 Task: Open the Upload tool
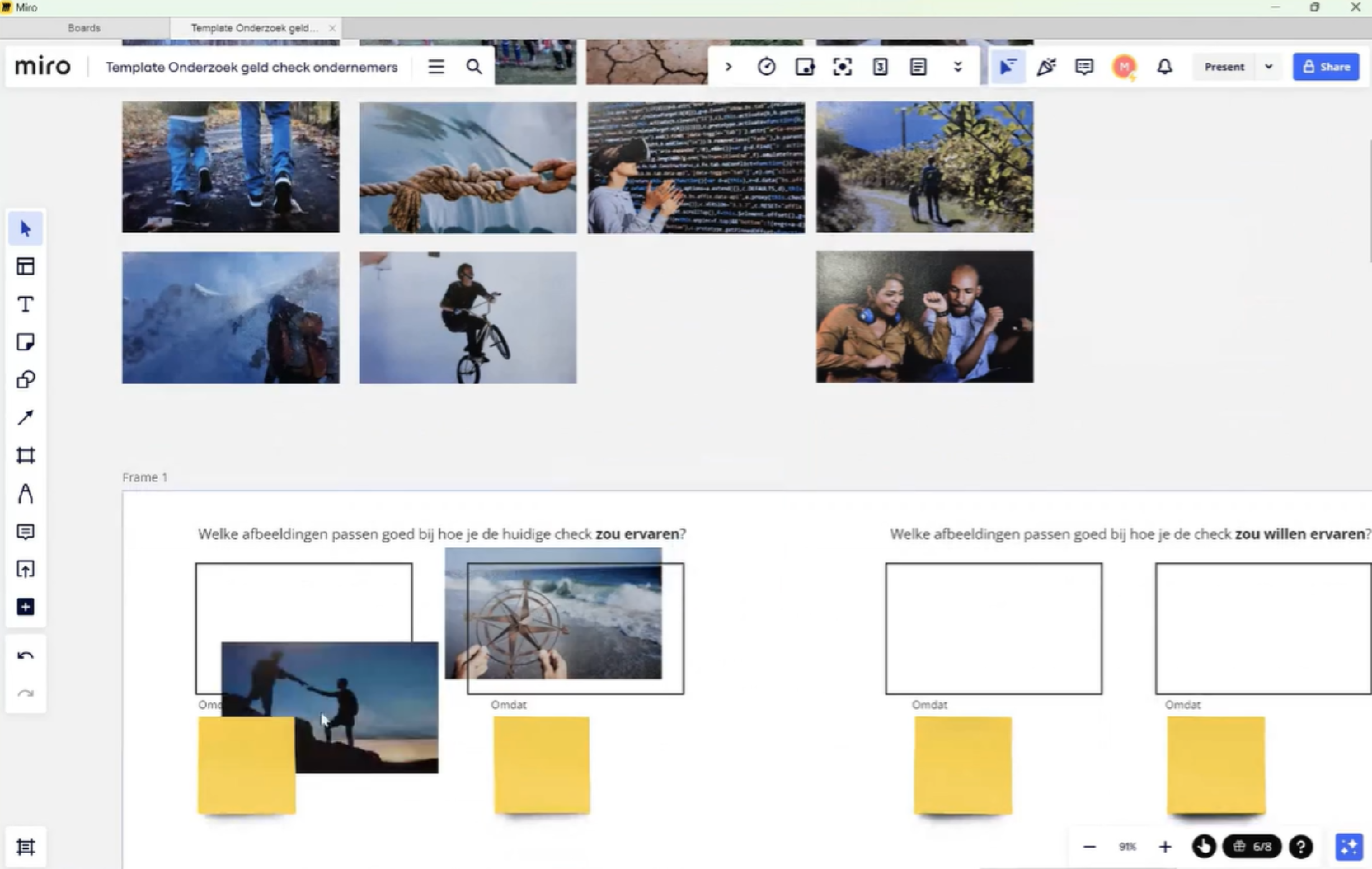click(26, 569)
